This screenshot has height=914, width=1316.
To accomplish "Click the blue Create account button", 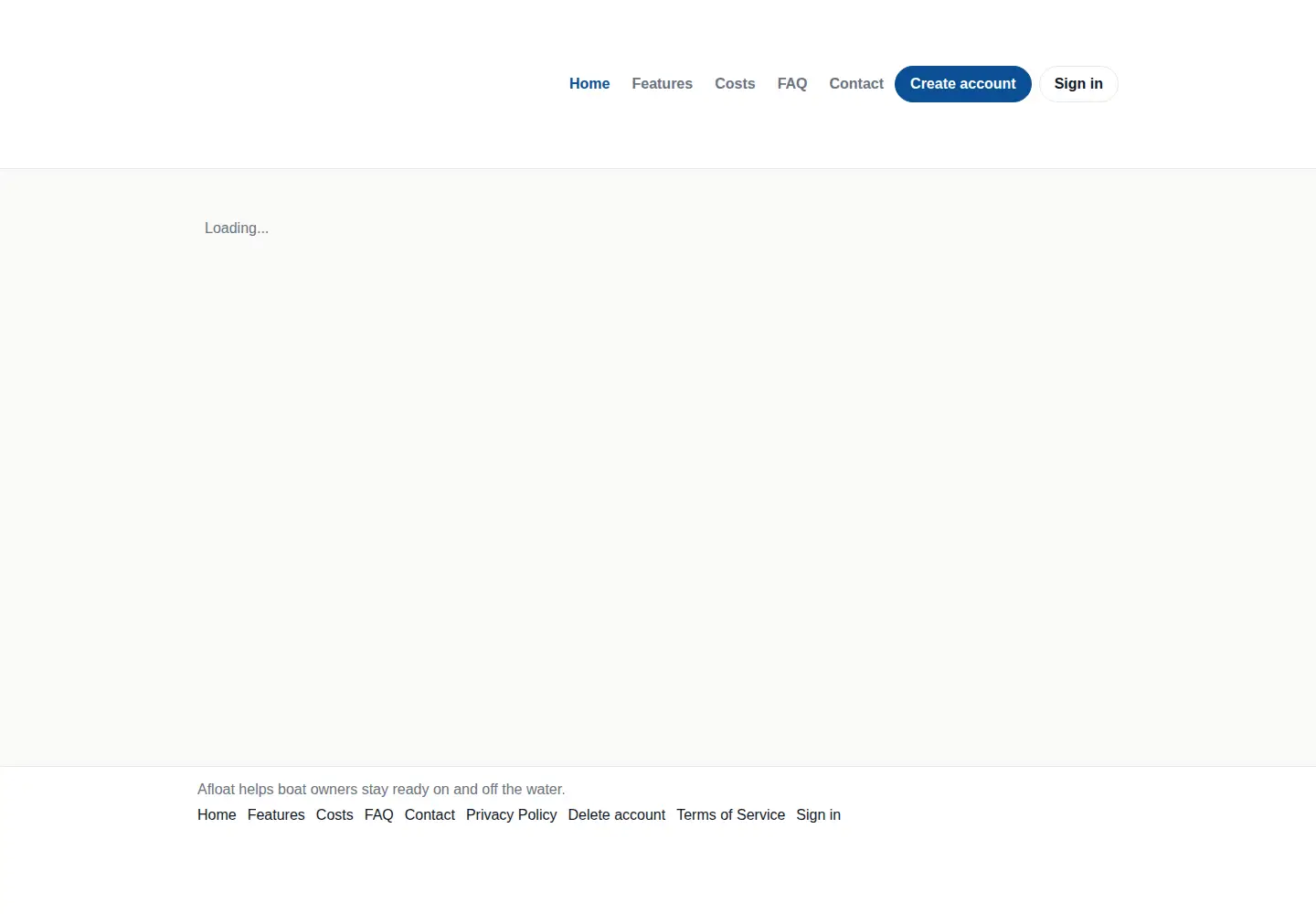I will pos(963,84).
